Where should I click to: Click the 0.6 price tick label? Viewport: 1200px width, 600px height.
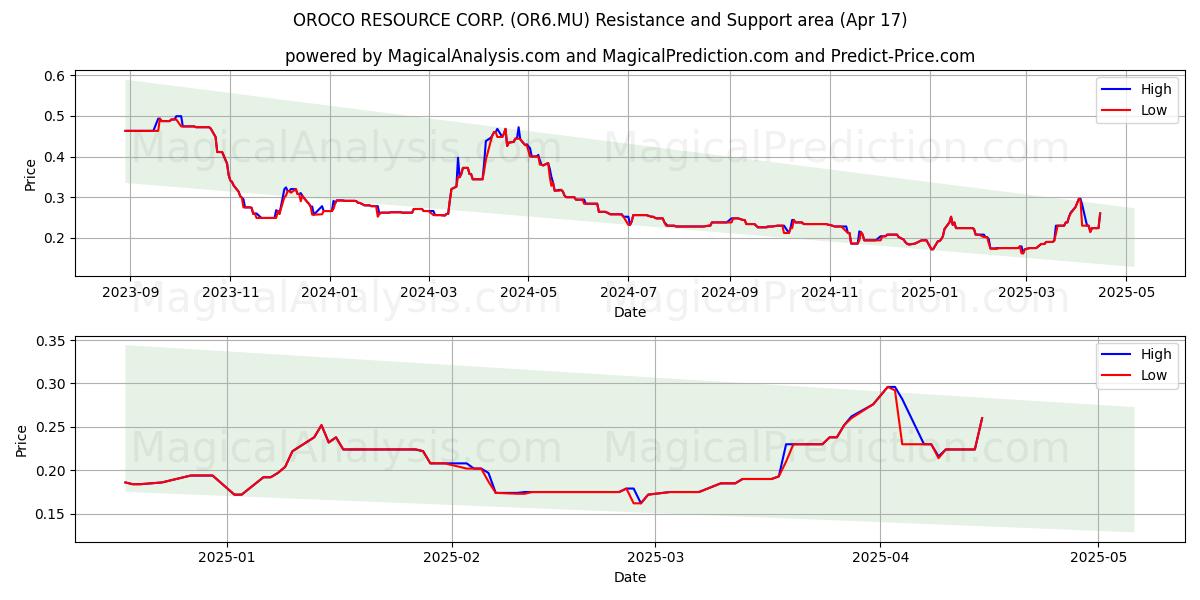[x=56, y=76]
